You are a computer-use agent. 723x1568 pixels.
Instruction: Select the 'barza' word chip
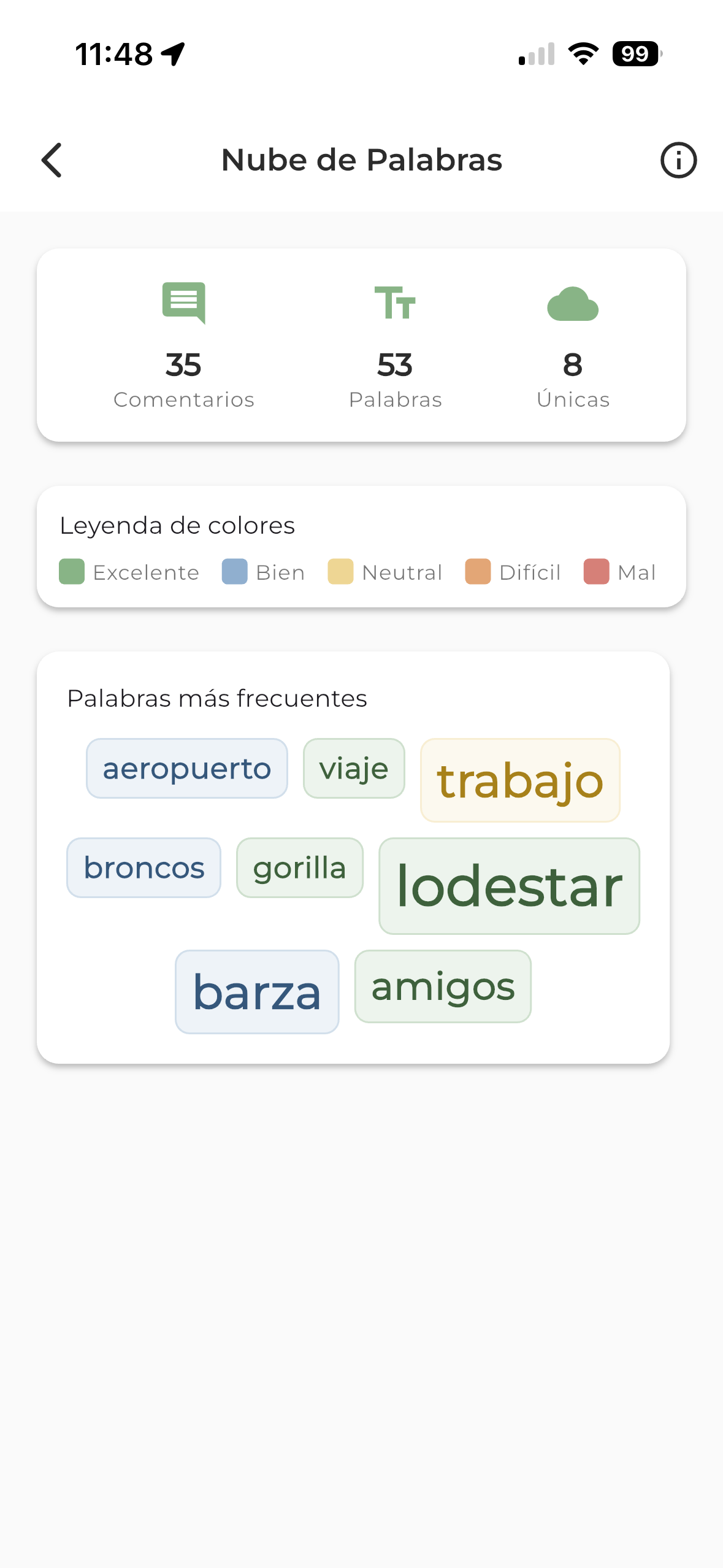257,991
